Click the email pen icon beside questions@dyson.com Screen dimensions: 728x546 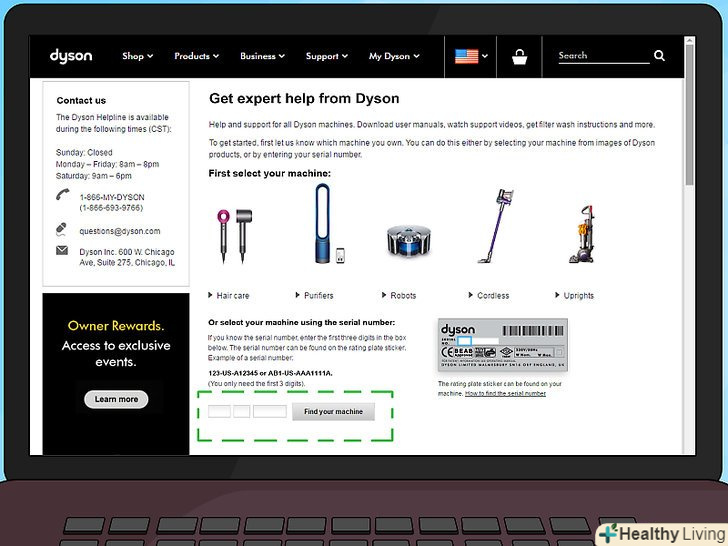(61, 229)
